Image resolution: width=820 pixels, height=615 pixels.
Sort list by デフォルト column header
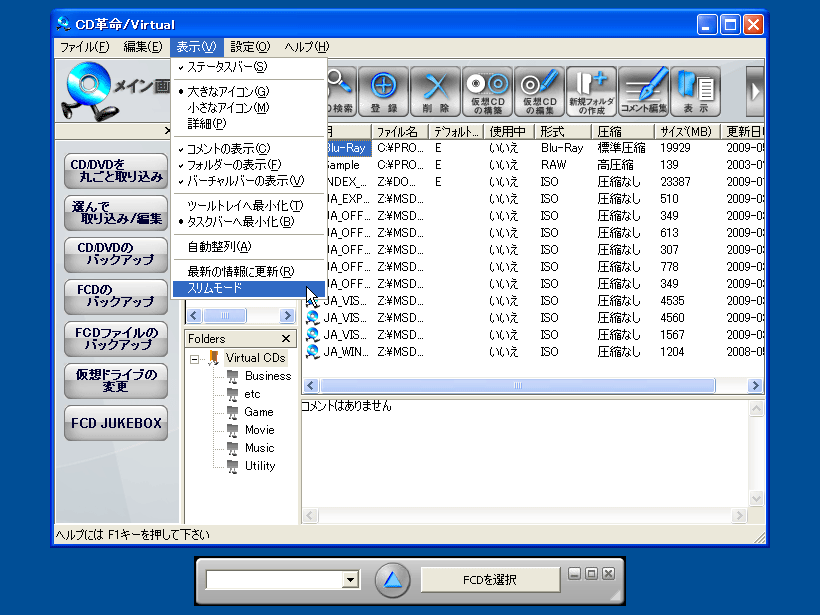click(456, 132)
